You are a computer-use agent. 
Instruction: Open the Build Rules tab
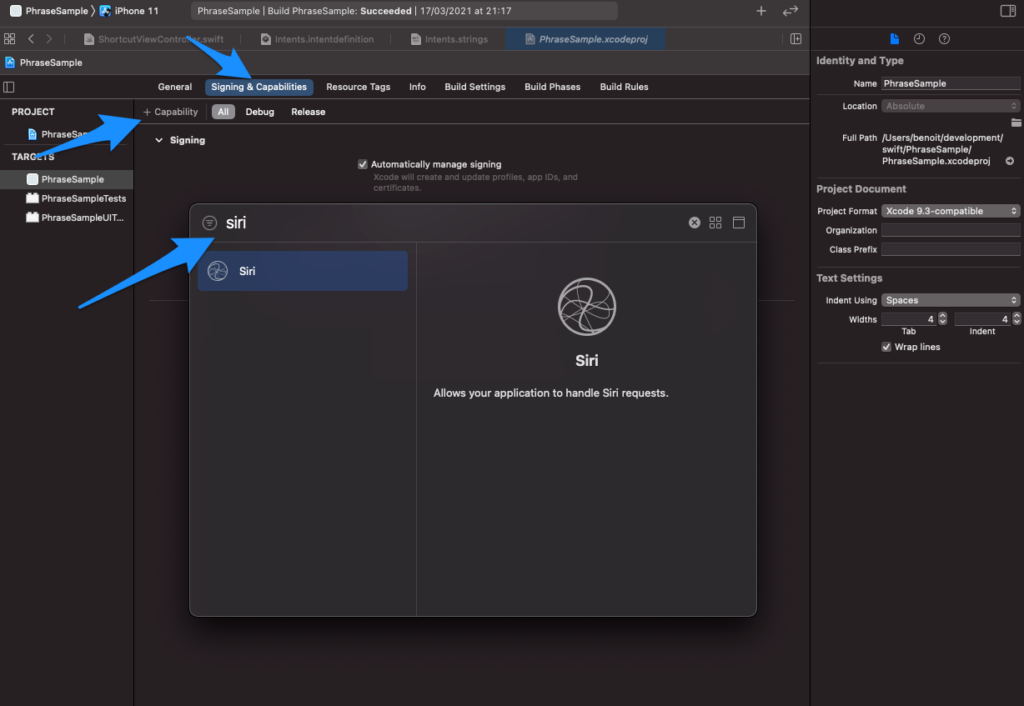(x=624, y=87)
